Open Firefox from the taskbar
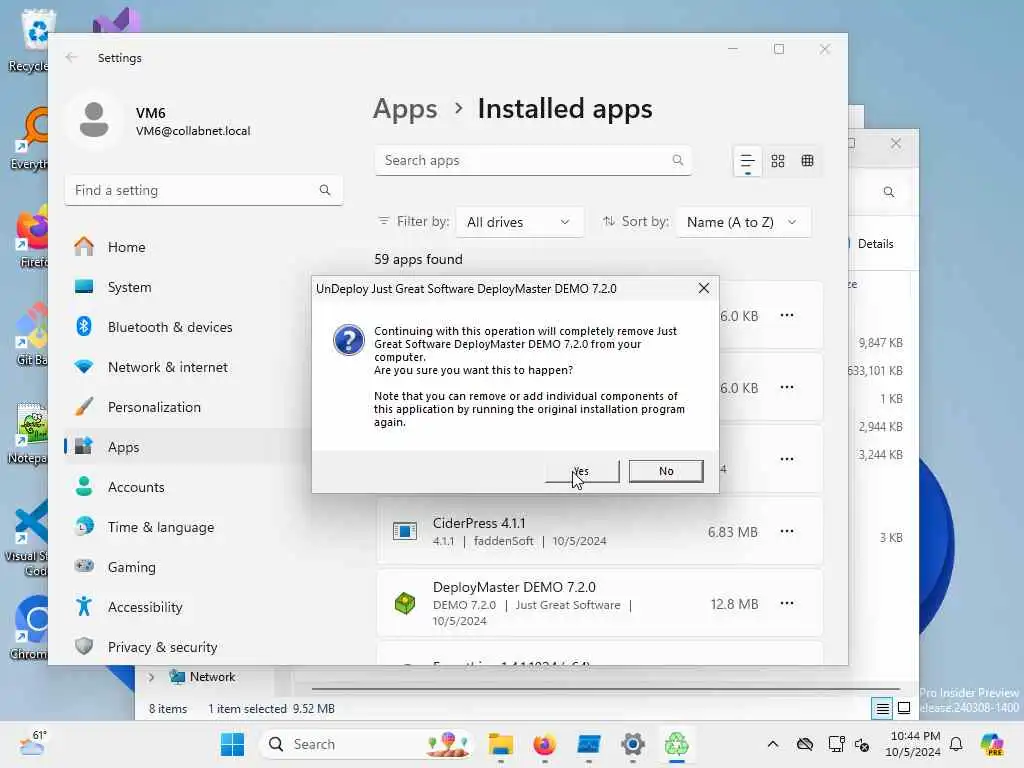This screenshot has width=1024, height=768. [544, 744]
